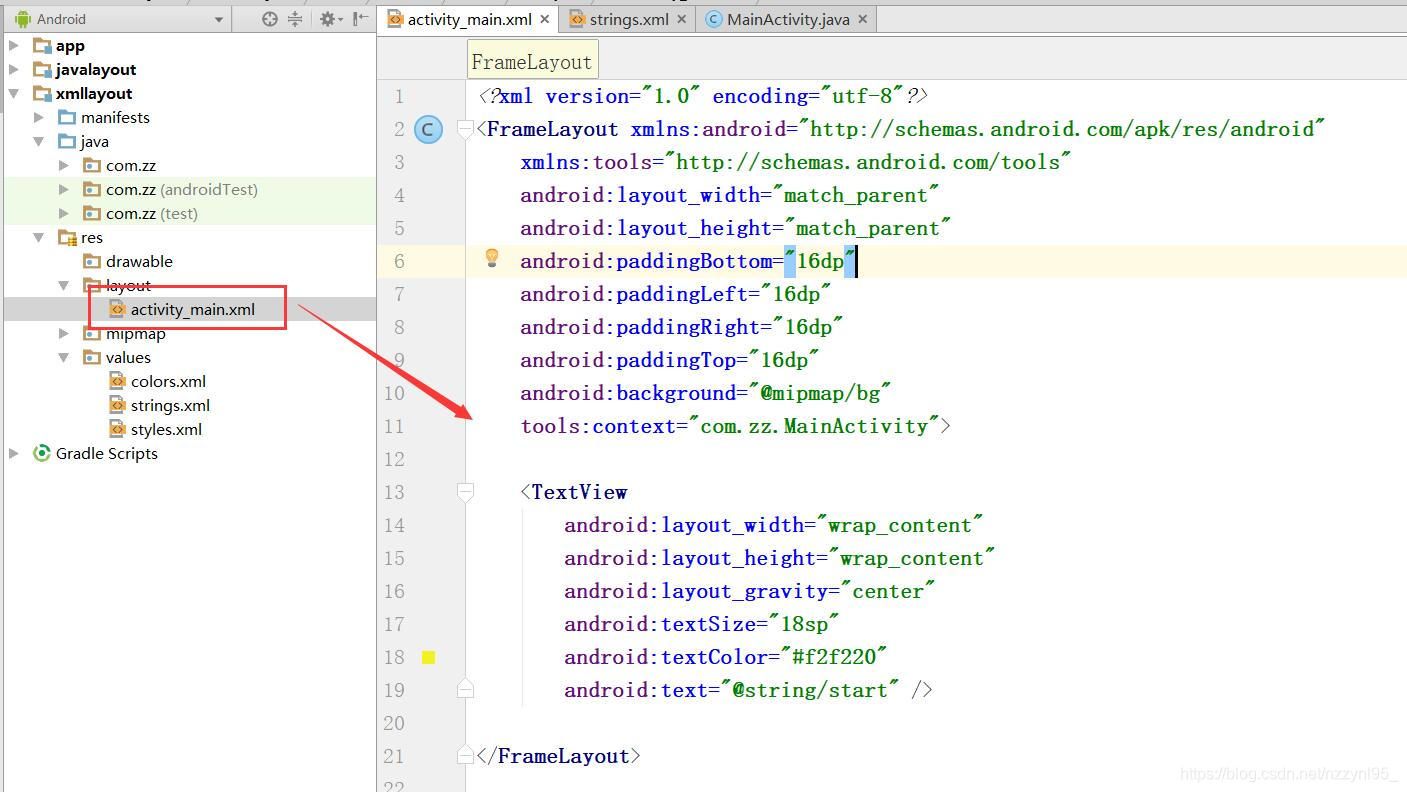This screenshot has height=792, width=1407.
Task: Click the android:textSize 18sp line
Action: coord(702,624)
